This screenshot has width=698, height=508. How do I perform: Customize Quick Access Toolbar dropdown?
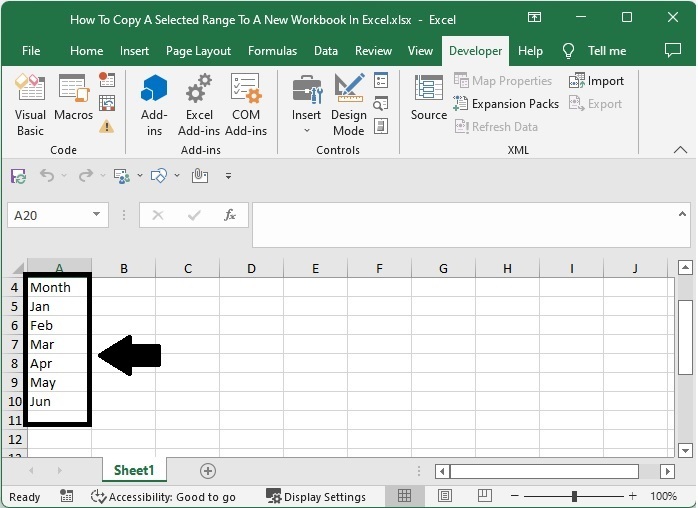[x=228, y=176]
